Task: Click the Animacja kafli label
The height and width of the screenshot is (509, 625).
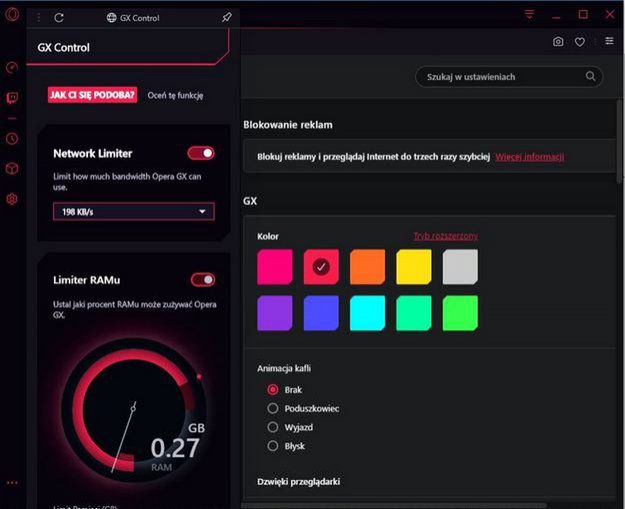Action: coord(284,368)
